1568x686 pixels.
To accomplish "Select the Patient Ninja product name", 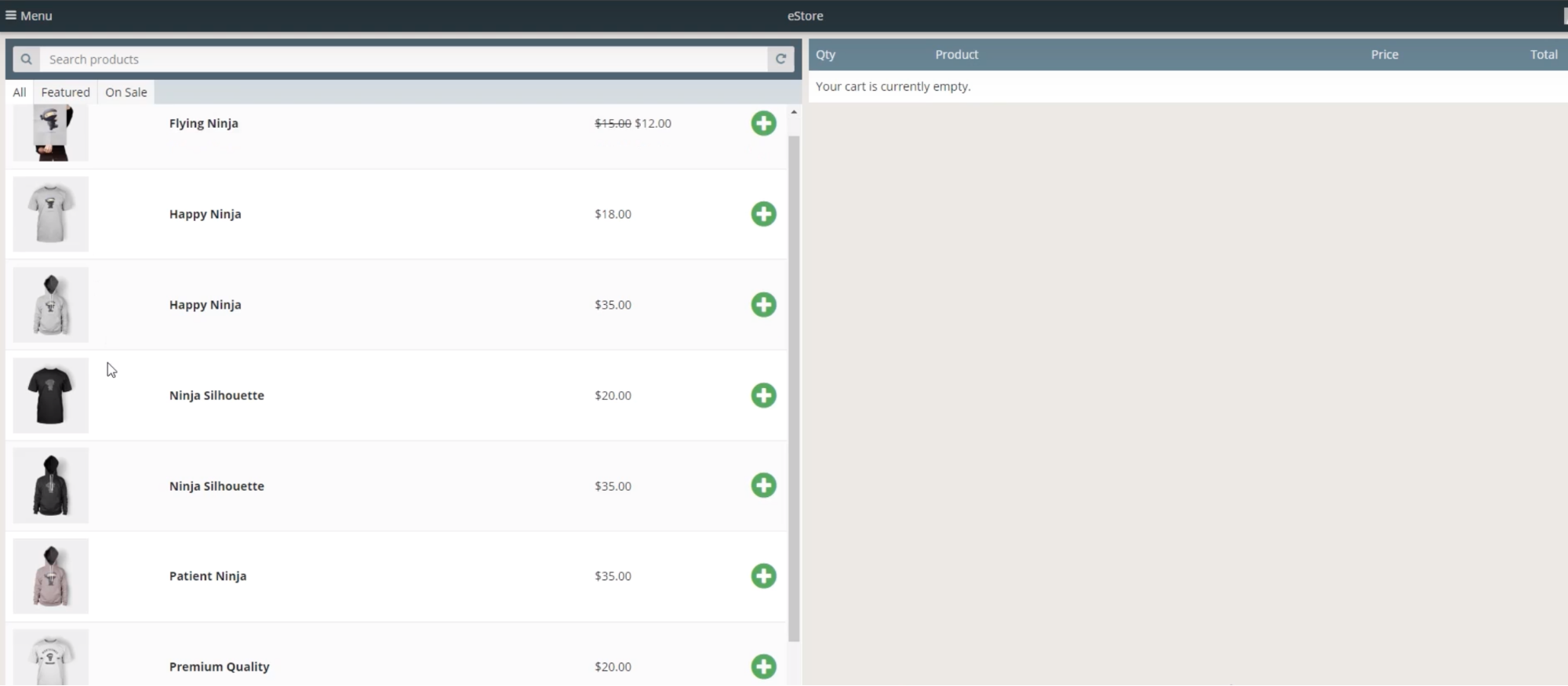I will point(208,576).
